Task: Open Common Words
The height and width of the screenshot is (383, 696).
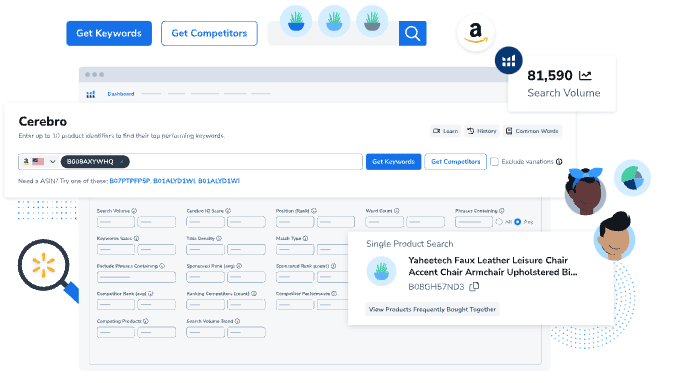Action: click(532, 131)
